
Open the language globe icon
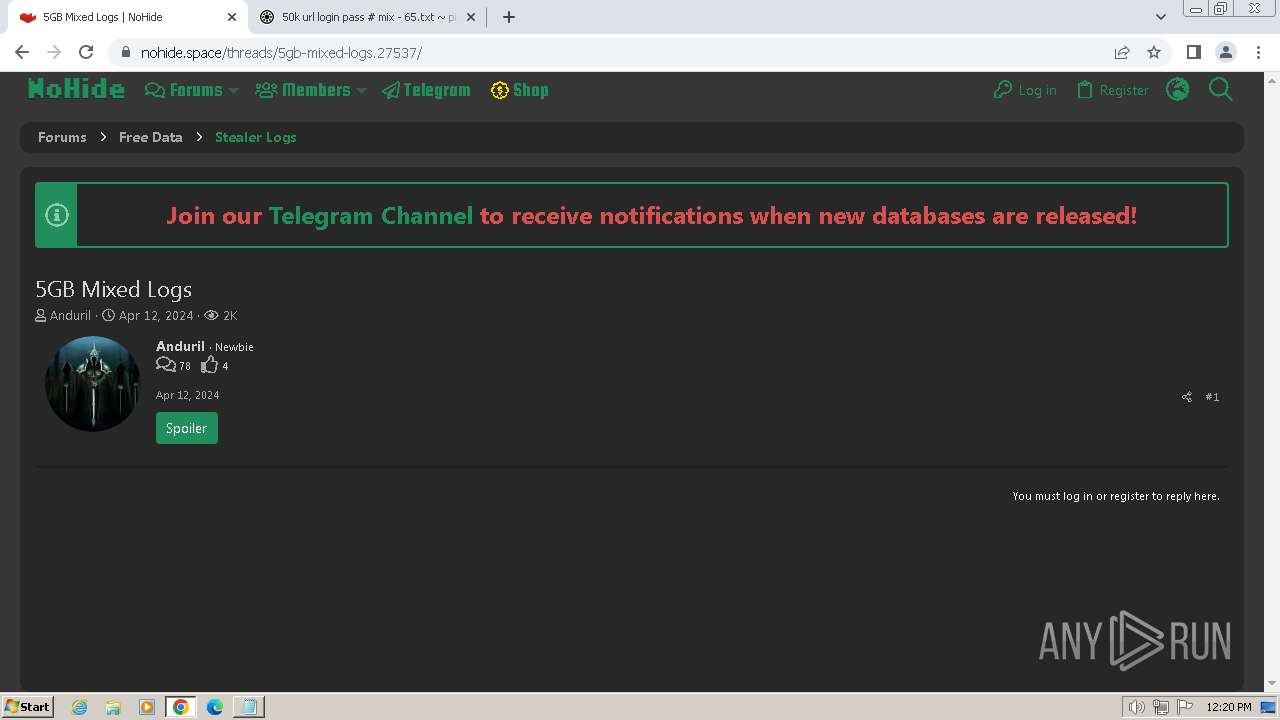pos(1178,90)
